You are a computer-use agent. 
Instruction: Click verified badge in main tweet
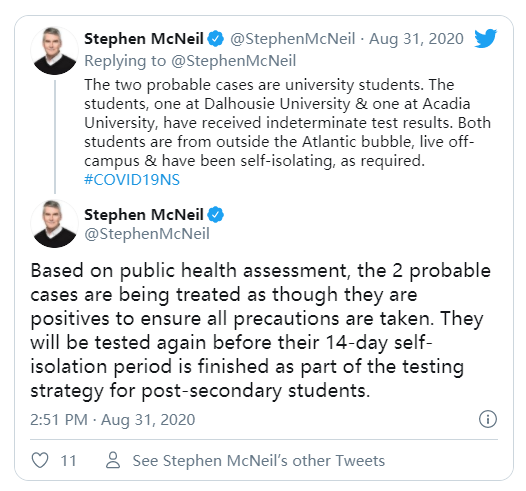[215, 215]
